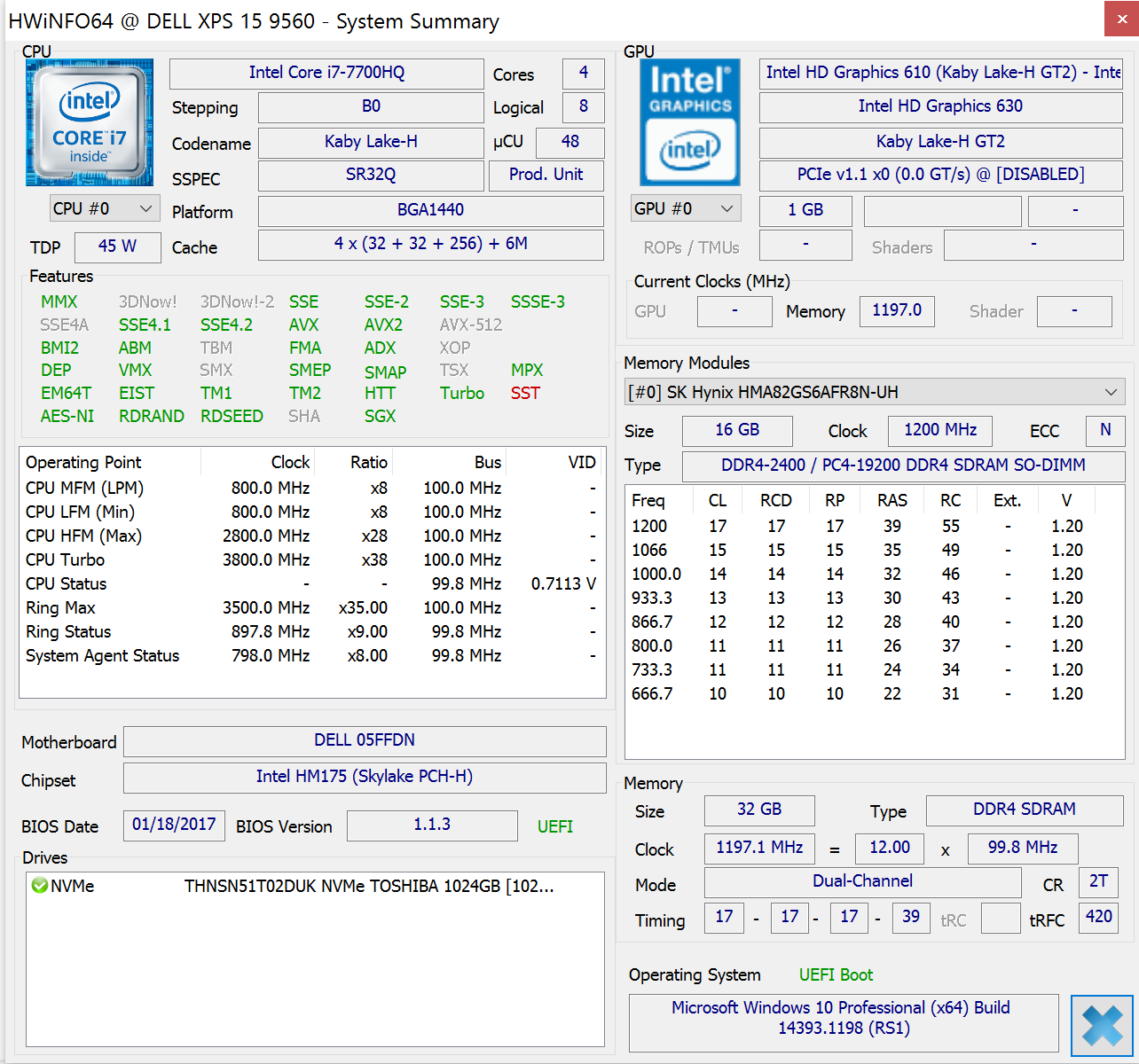Expand the SK Hynix memory module dropdown
The image size is (1139, 1064).
(875, 392)
